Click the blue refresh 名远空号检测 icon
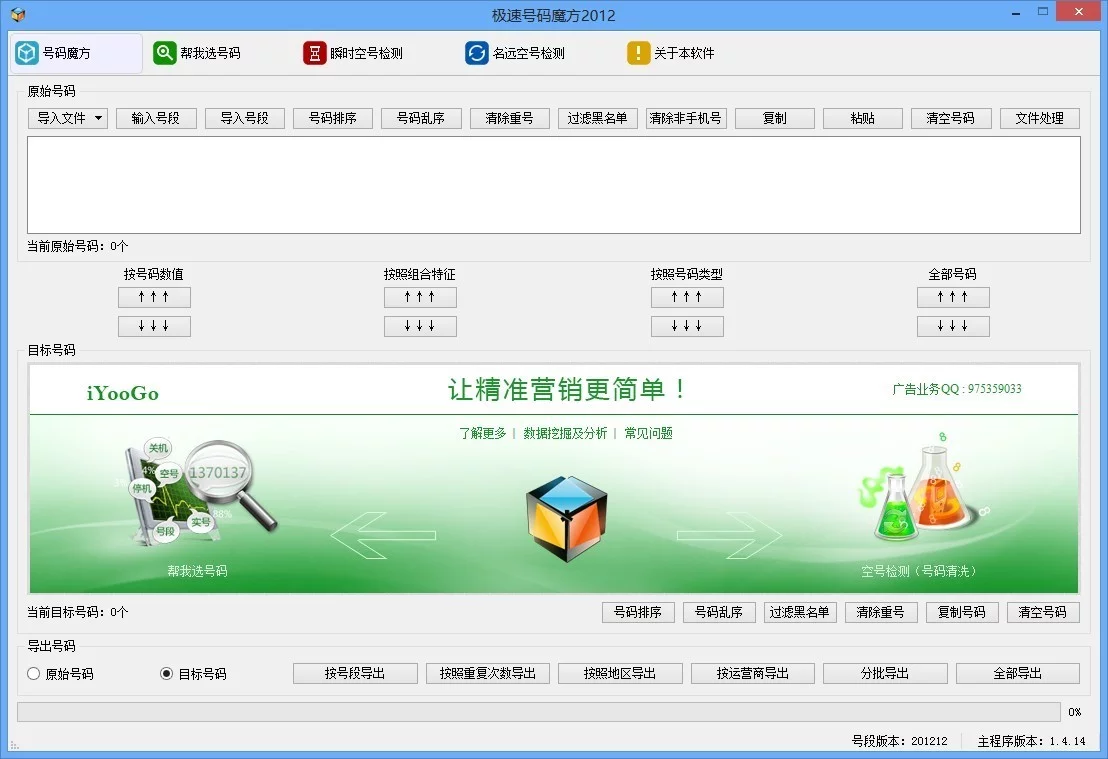The width and height of the screenshot is (1108, 759). point(477,53)
